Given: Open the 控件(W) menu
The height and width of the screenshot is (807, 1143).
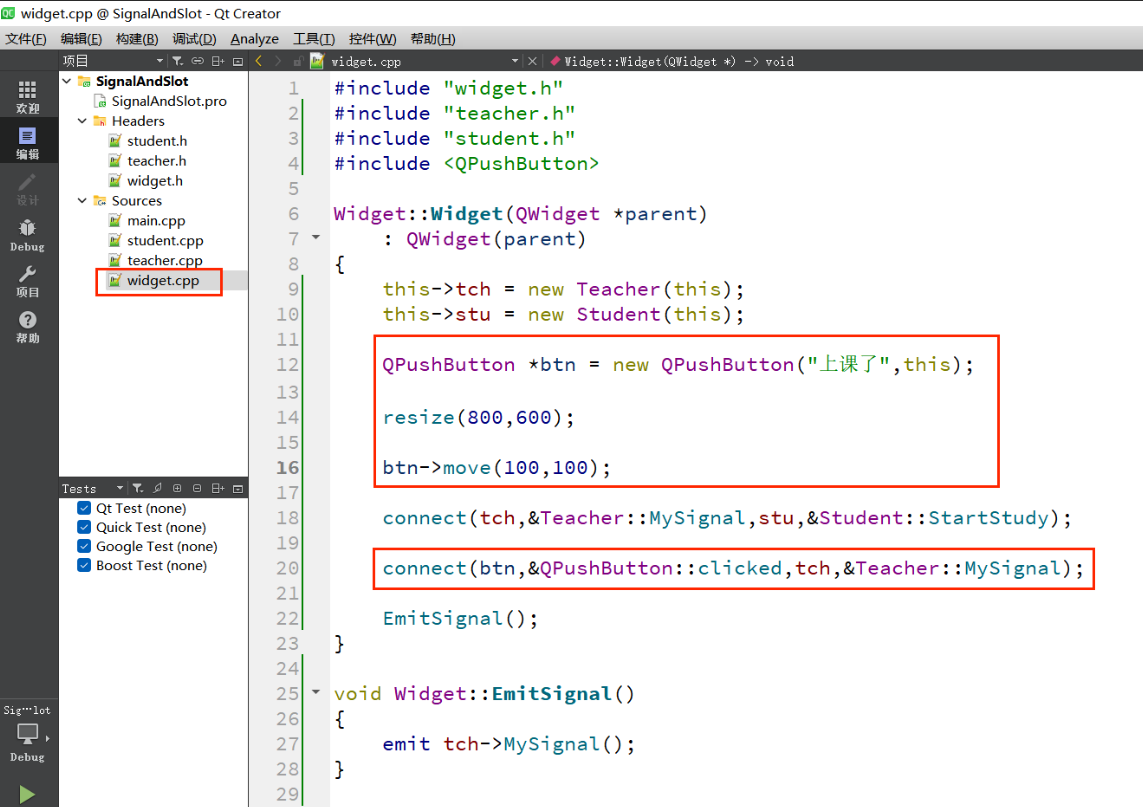Looking at the screenshot, I should click(372, 39).
